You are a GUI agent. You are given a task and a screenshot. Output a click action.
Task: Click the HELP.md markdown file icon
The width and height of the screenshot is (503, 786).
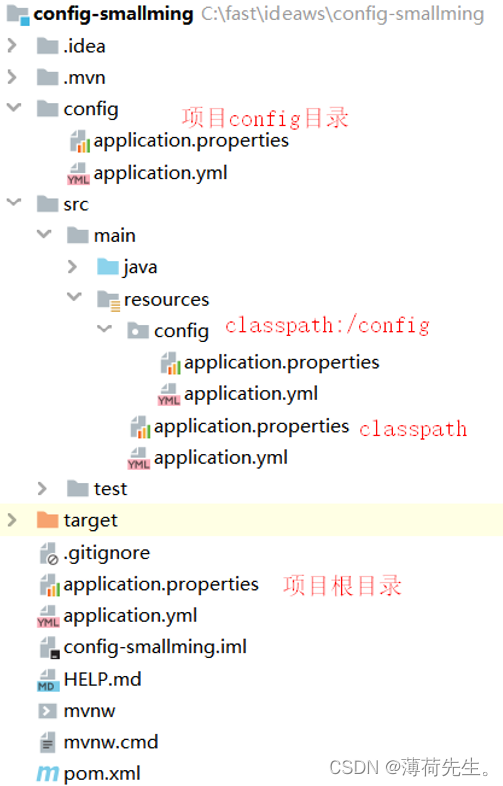point(49,680)
